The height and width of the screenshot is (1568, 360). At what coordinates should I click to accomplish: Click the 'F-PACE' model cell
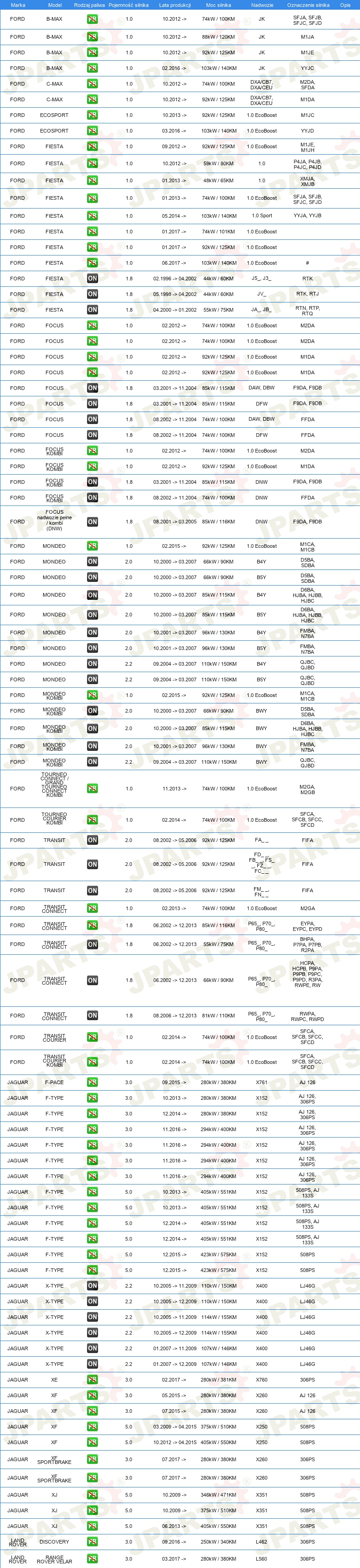[54, 1082]
